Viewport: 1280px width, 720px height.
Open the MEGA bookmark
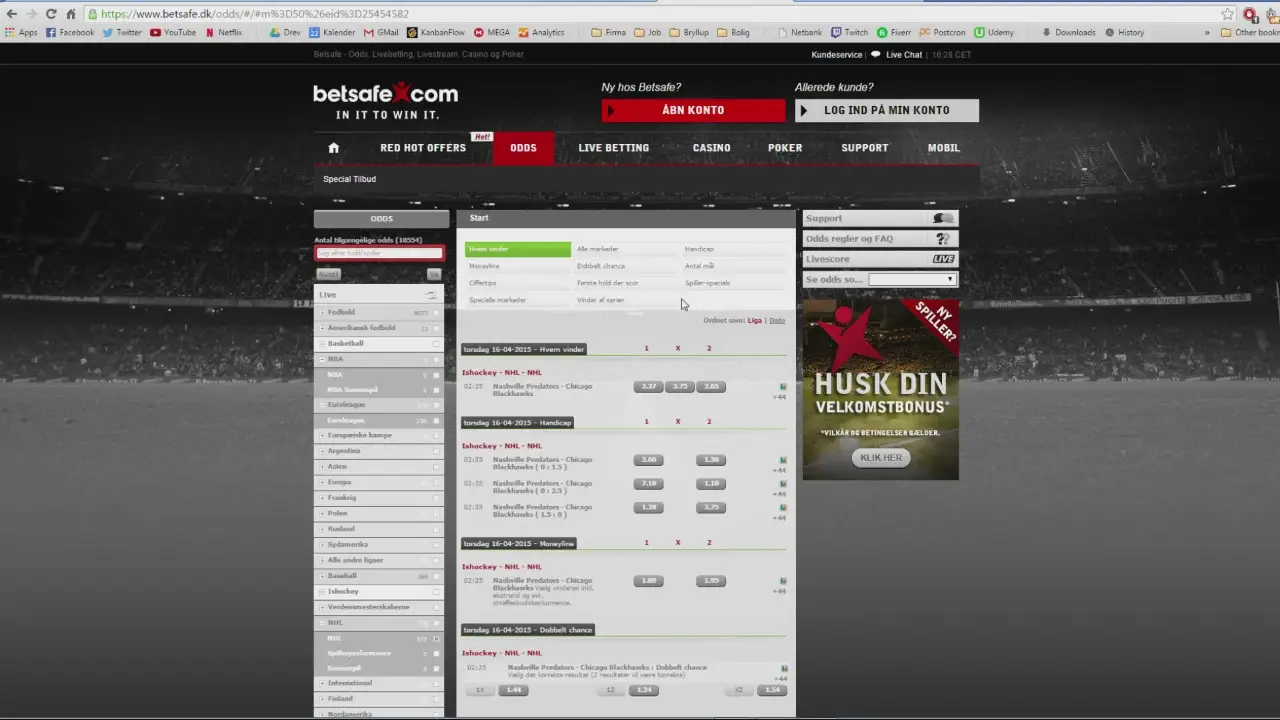point(491,32)
